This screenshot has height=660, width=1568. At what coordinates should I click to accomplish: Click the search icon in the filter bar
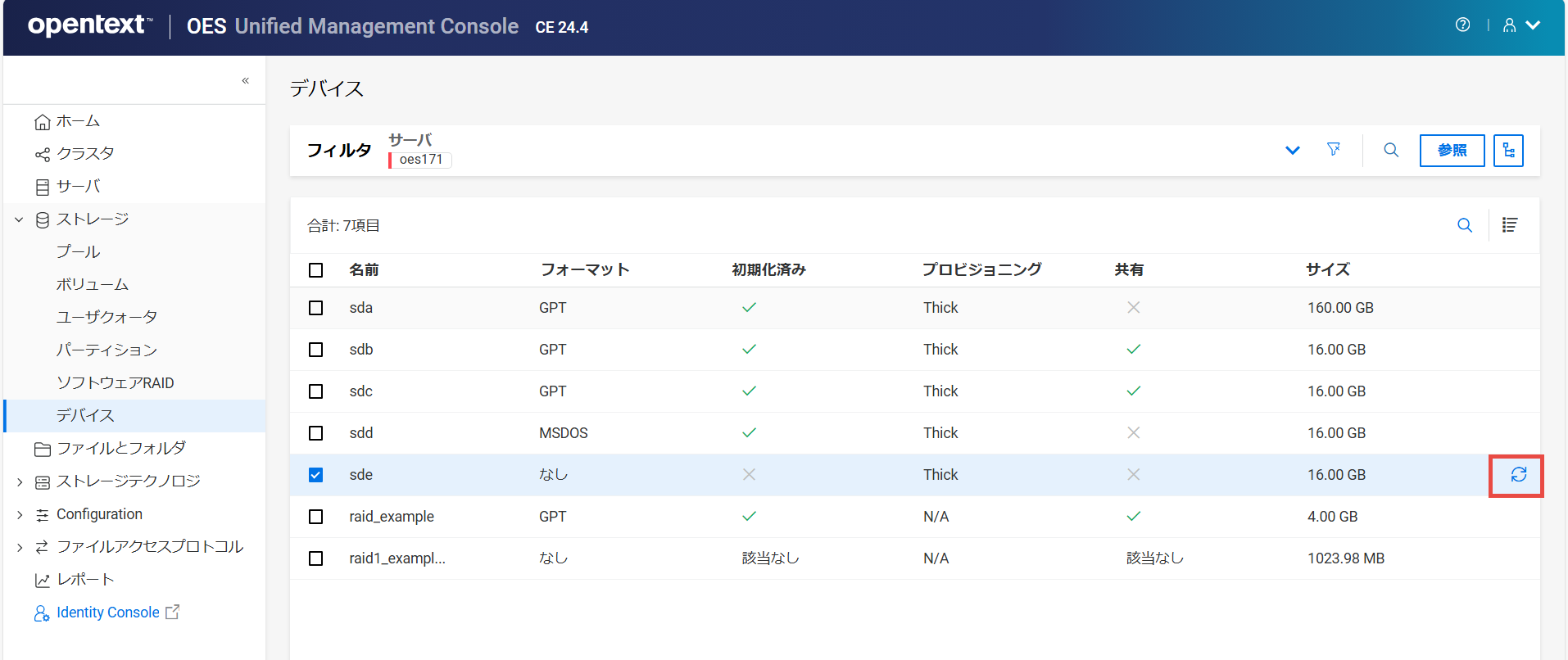[1391, 150]
